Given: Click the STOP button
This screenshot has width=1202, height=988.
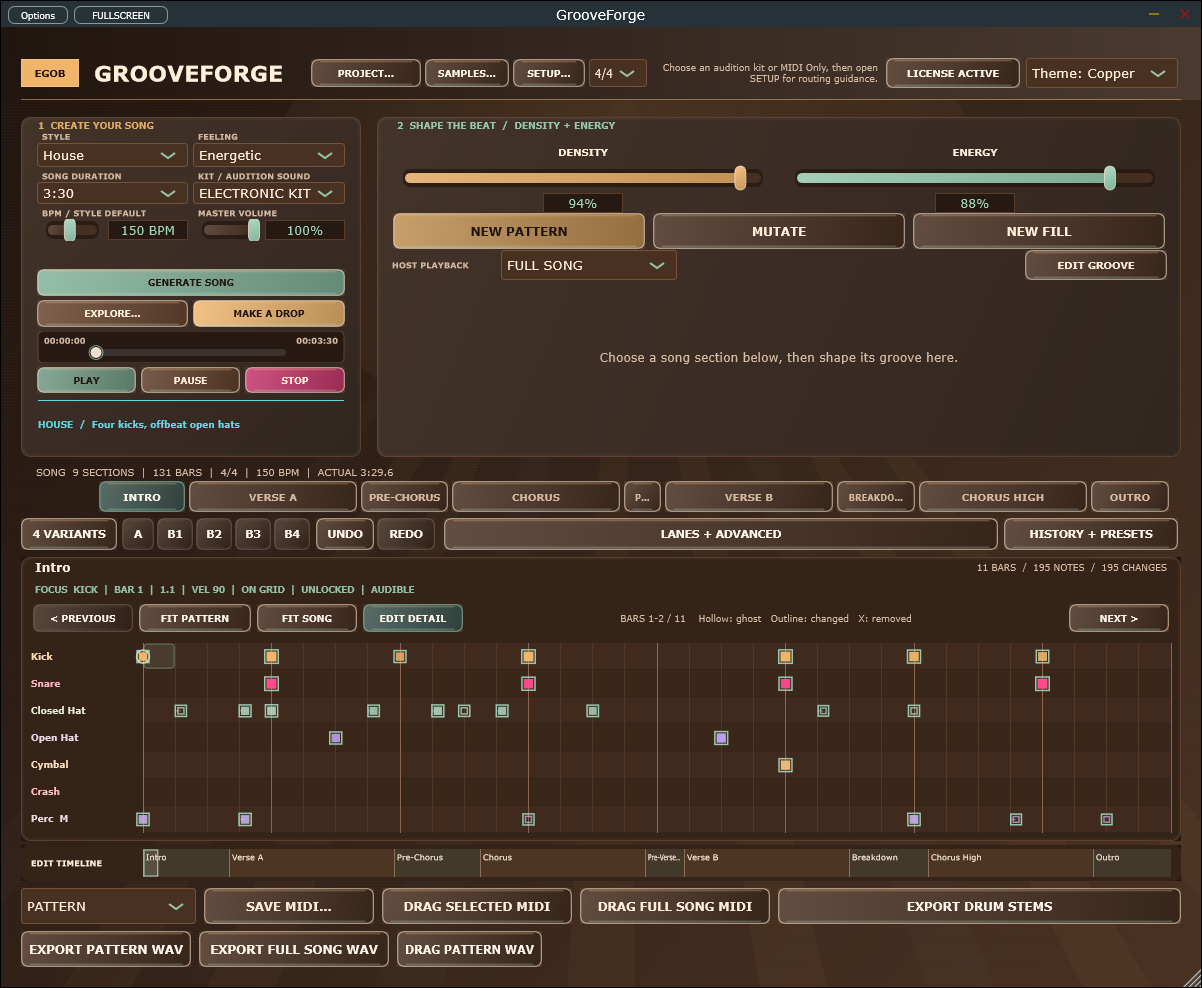Looking at the screenshot, I should [295, 380].
